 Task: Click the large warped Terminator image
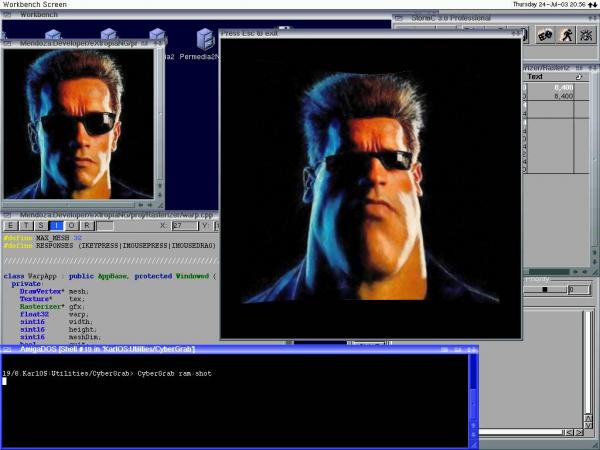370,188
